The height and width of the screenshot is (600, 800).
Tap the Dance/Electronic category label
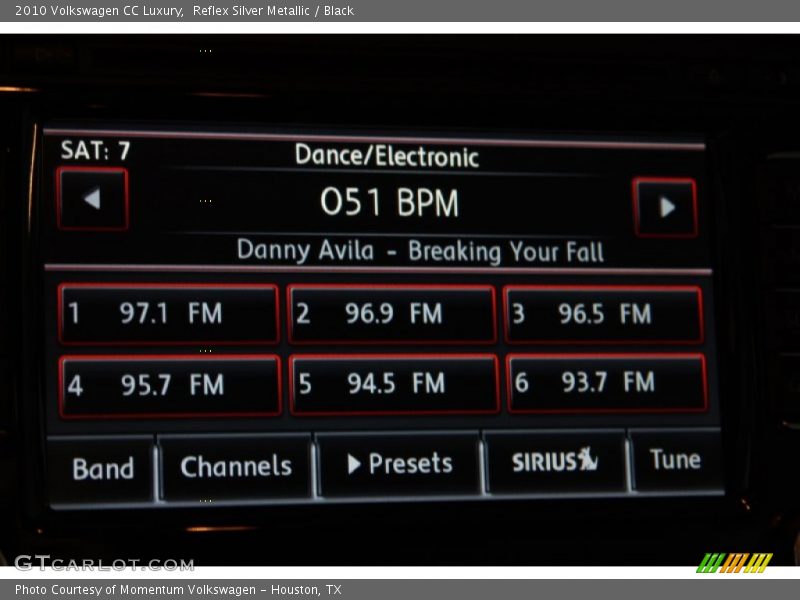387,156
